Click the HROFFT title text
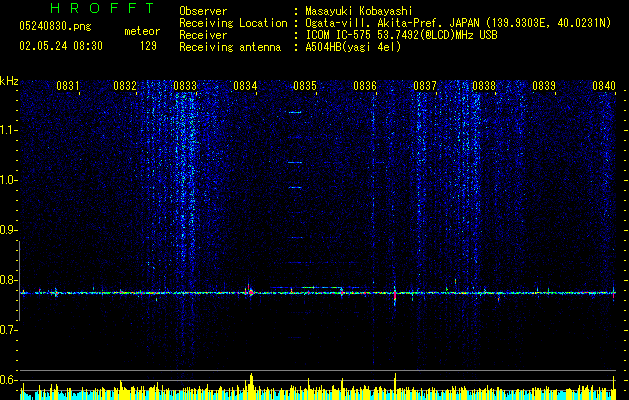Image resolution: width=629 pixels, height=400 pixels. 102,8
